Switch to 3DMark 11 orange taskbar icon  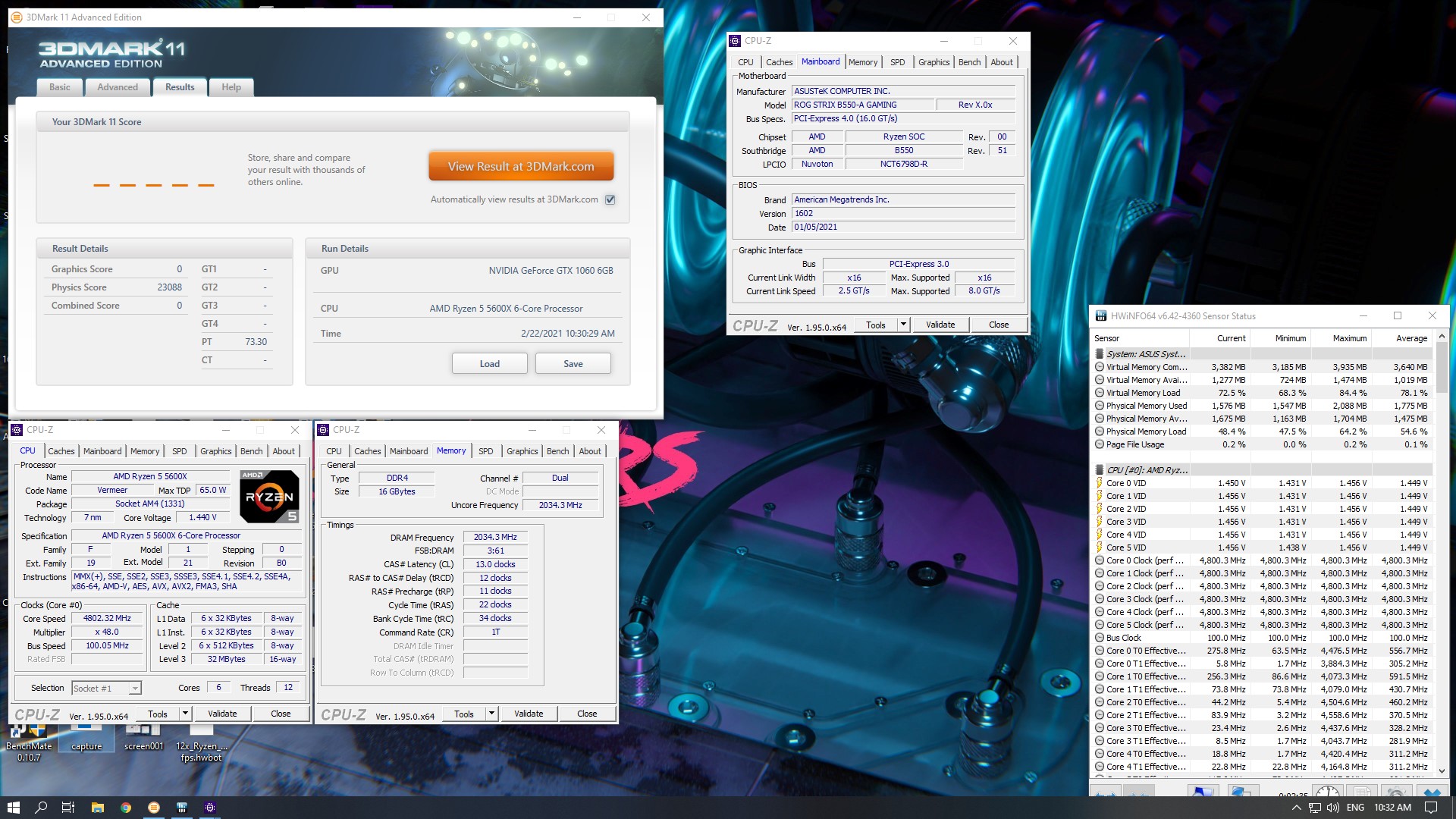[154, 808]
